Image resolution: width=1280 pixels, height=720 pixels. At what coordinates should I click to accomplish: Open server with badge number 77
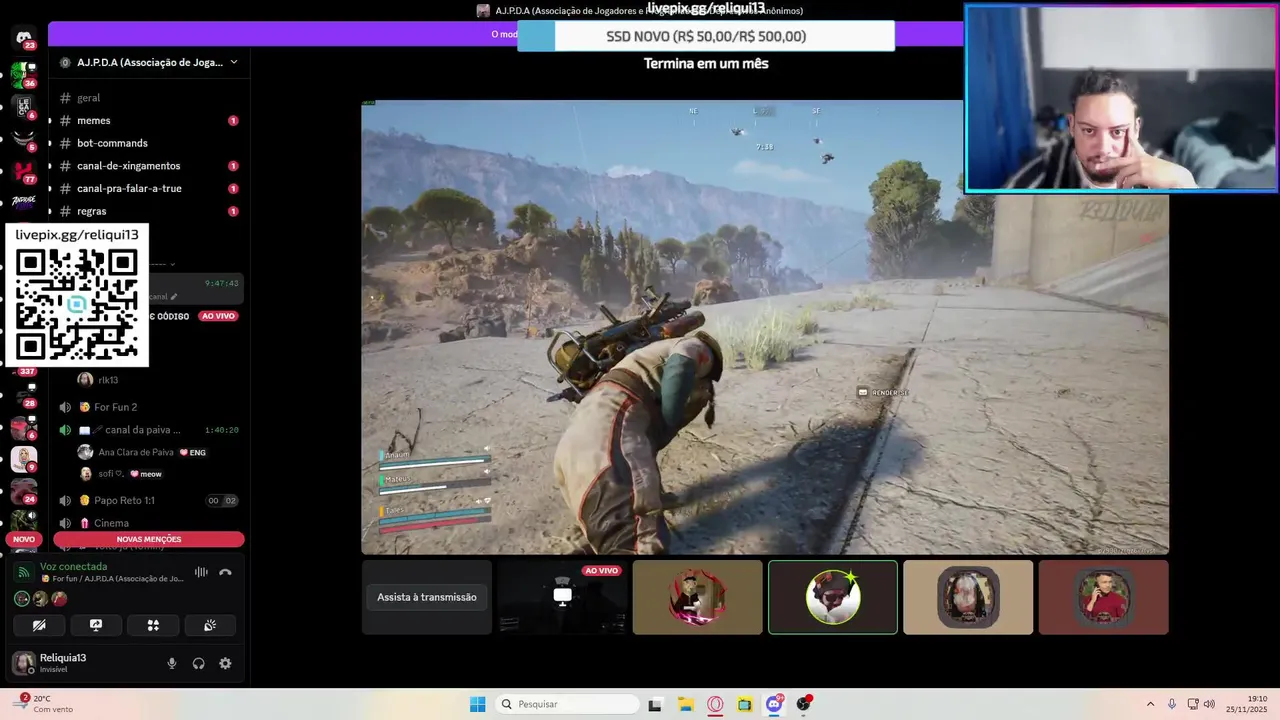click(24, 171)
